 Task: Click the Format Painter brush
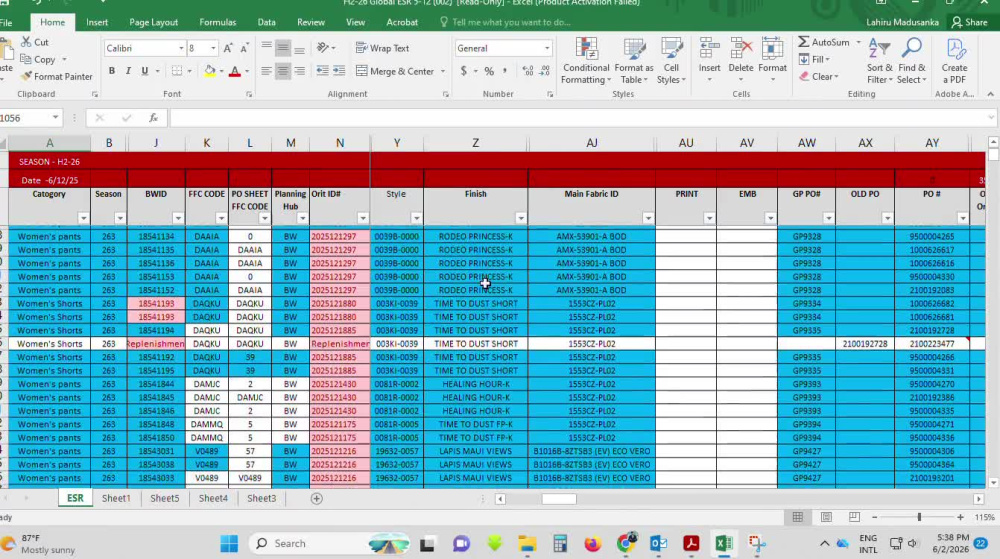[x=26, y=76]
